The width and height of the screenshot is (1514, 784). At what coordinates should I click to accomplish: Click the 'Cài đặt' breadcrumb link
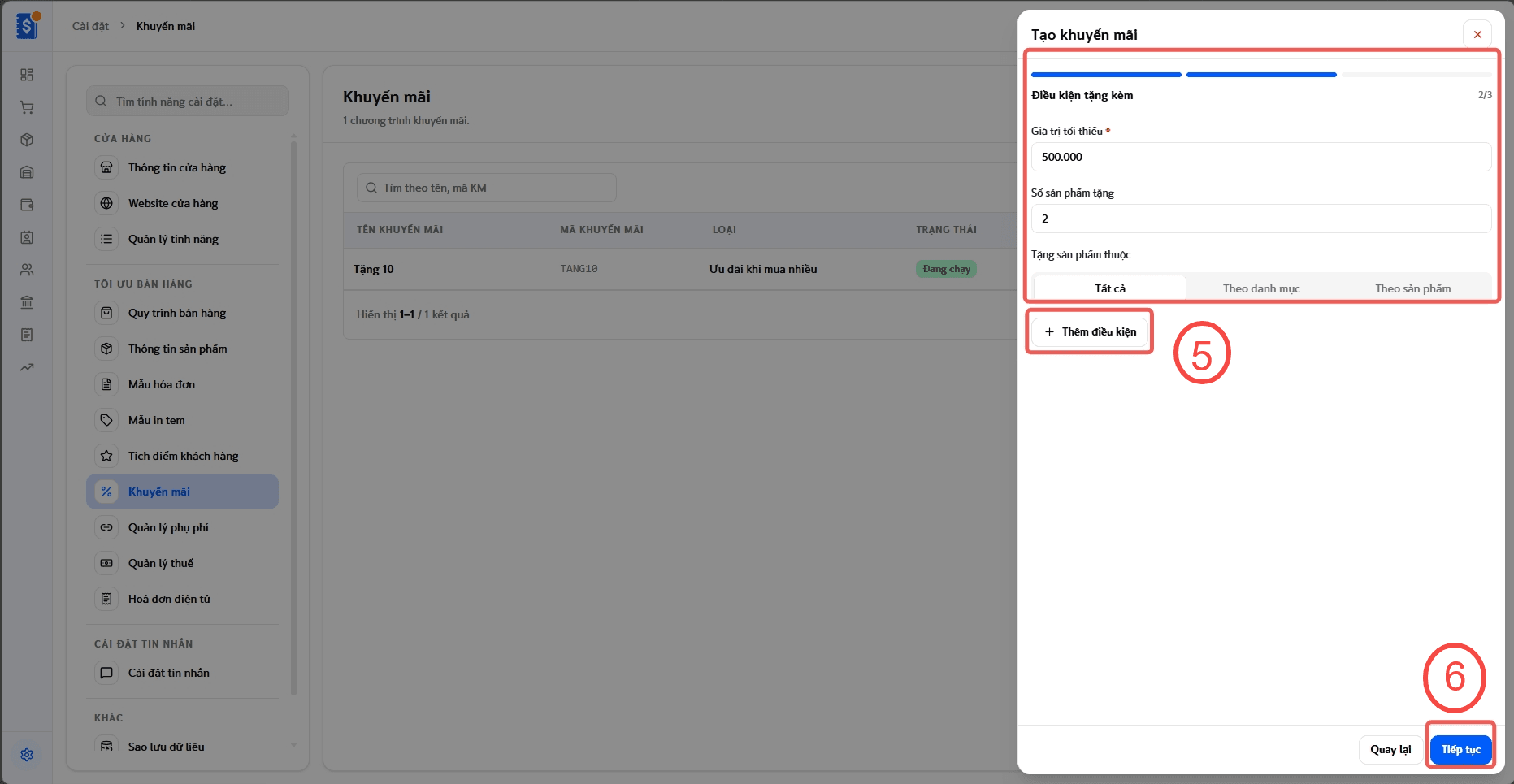[90, 26]
